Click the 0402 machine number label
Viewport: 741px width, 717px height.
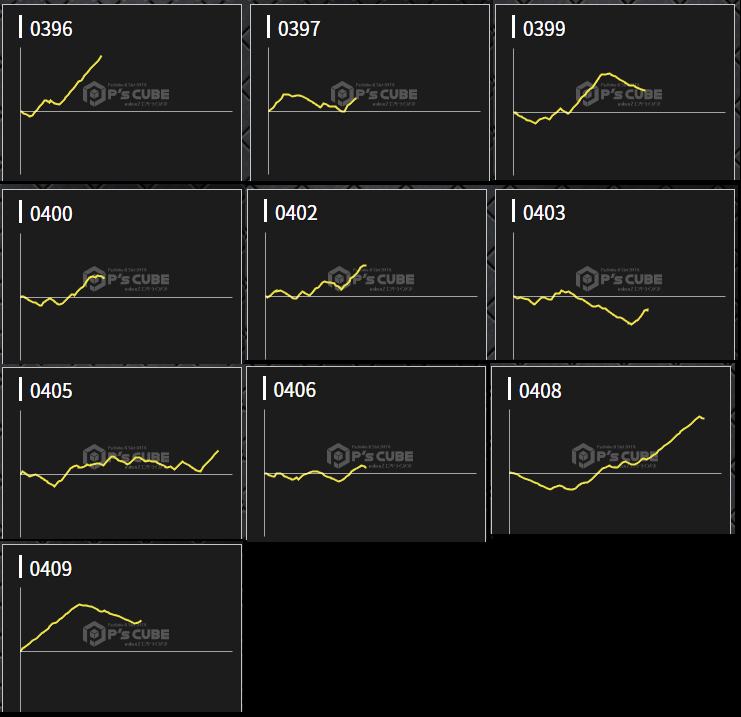(296, 213)
